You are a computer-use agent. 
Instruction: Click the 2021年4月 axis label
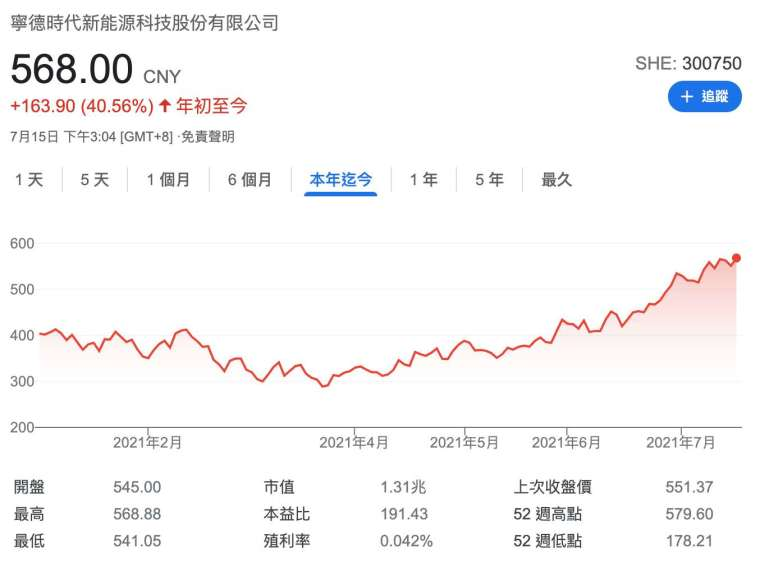click(x=354, y=443)
